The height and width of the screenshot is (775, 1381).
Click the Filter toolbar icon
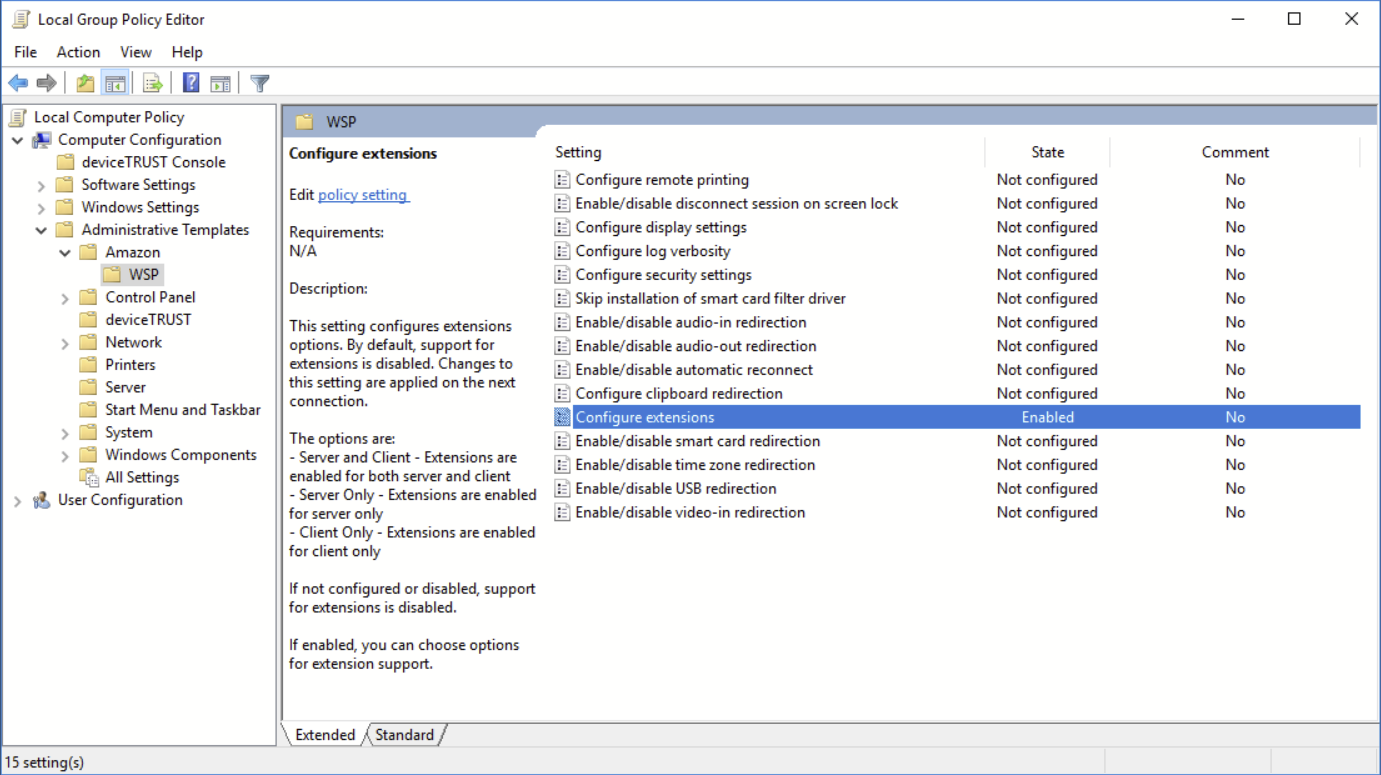point(259,82)
